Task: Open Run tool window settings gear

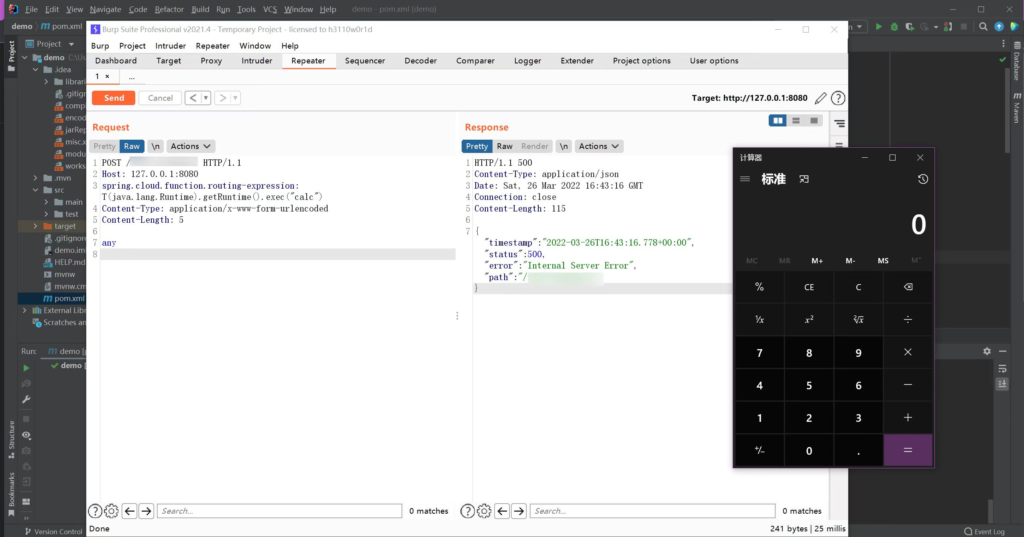Action: (x=987, y=351)
